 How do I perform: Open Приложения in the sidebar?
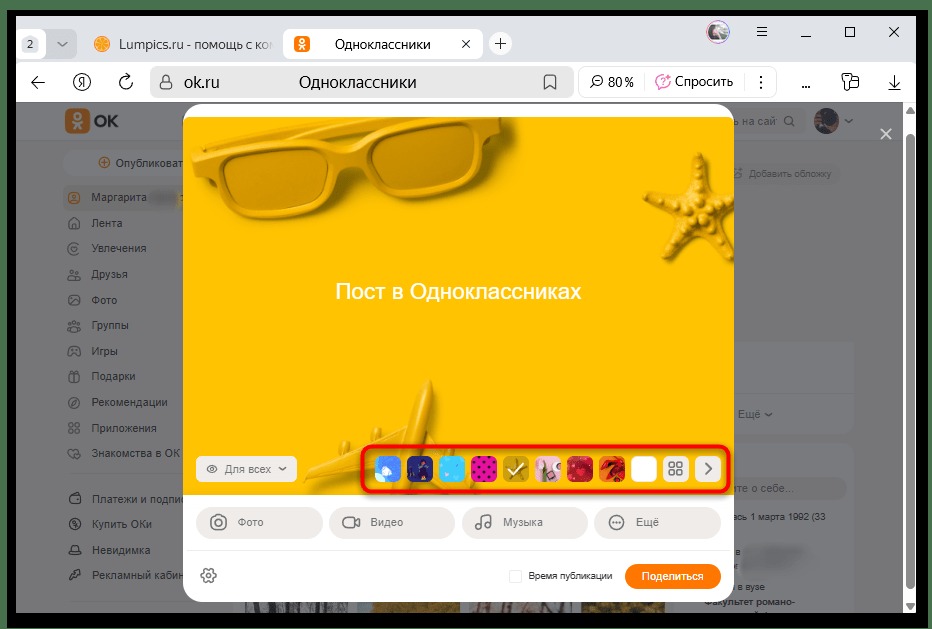point(123,428)
